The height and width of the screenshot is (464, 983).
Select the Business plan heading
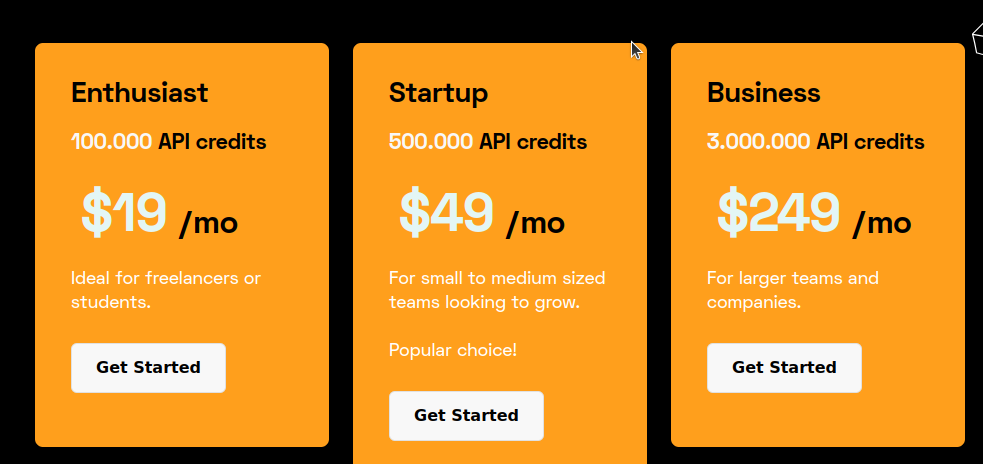coord(763,93)
